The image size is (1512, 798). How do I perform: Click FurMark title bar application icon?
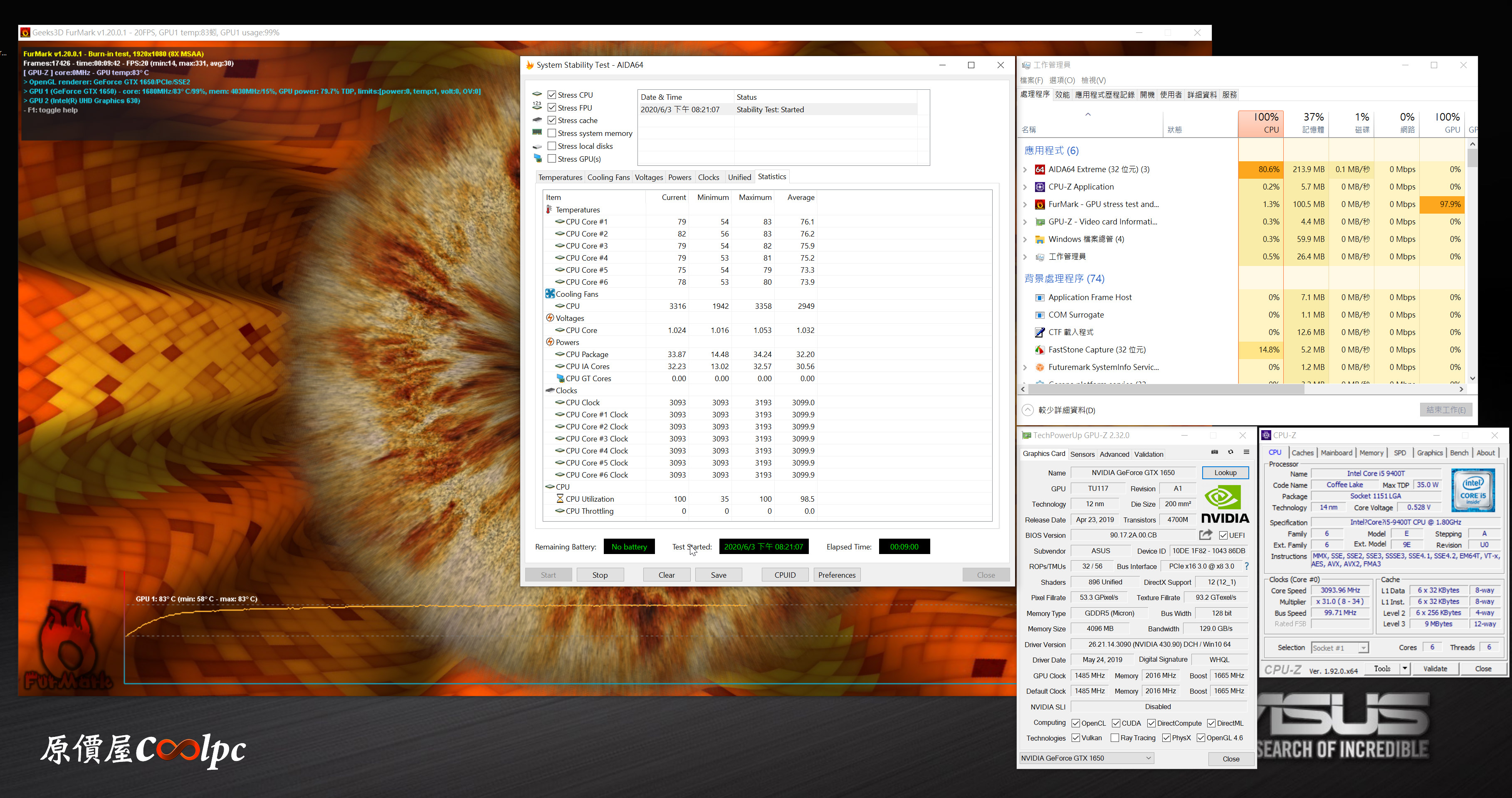[25, 32]
